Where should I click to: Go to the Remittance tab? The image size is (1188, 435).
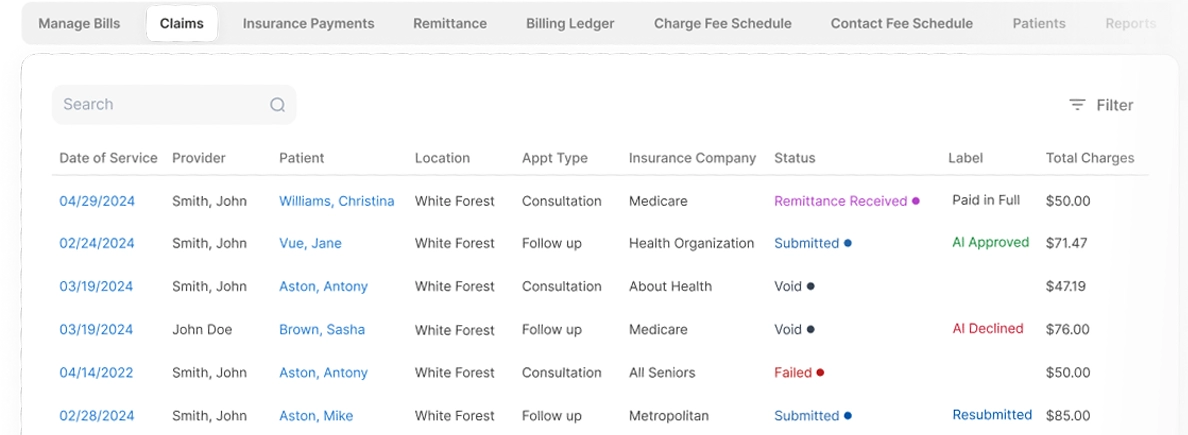click(450, 23)
